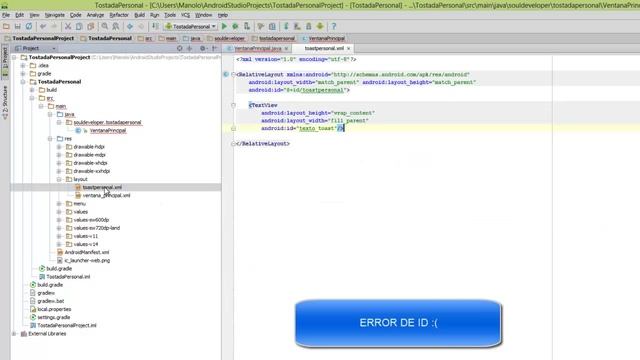This screenshot has height=360, width=640.
Task: Click the Attach debugger icon
Action: (247, 27)
